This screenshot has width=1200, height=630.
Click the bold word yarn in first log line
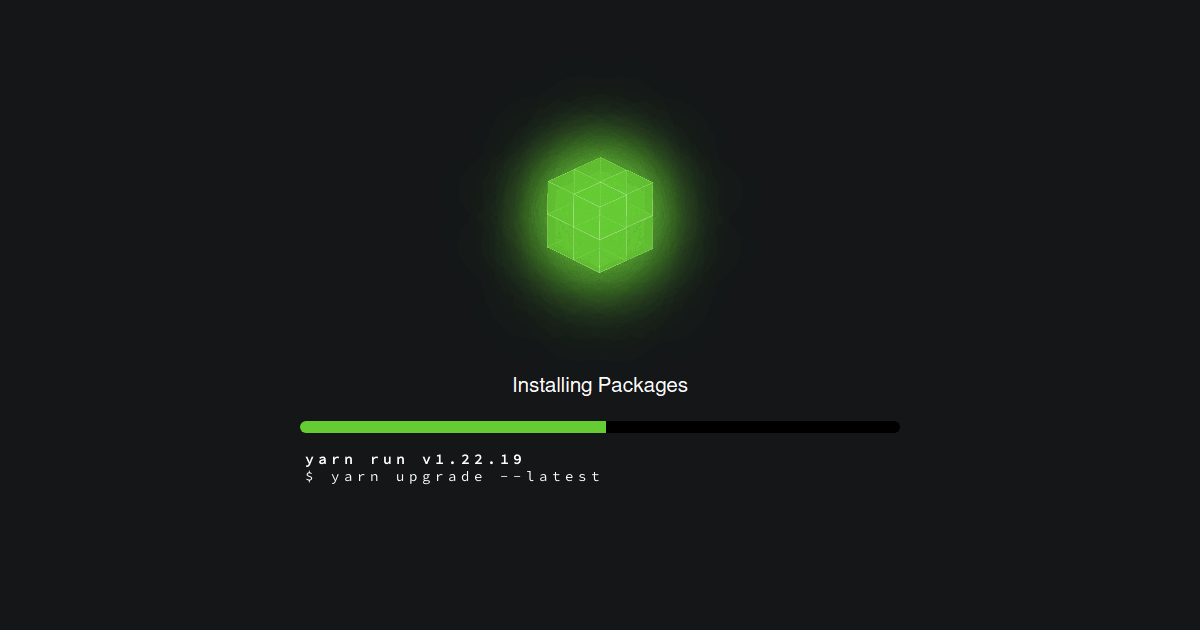pos(330,460)
